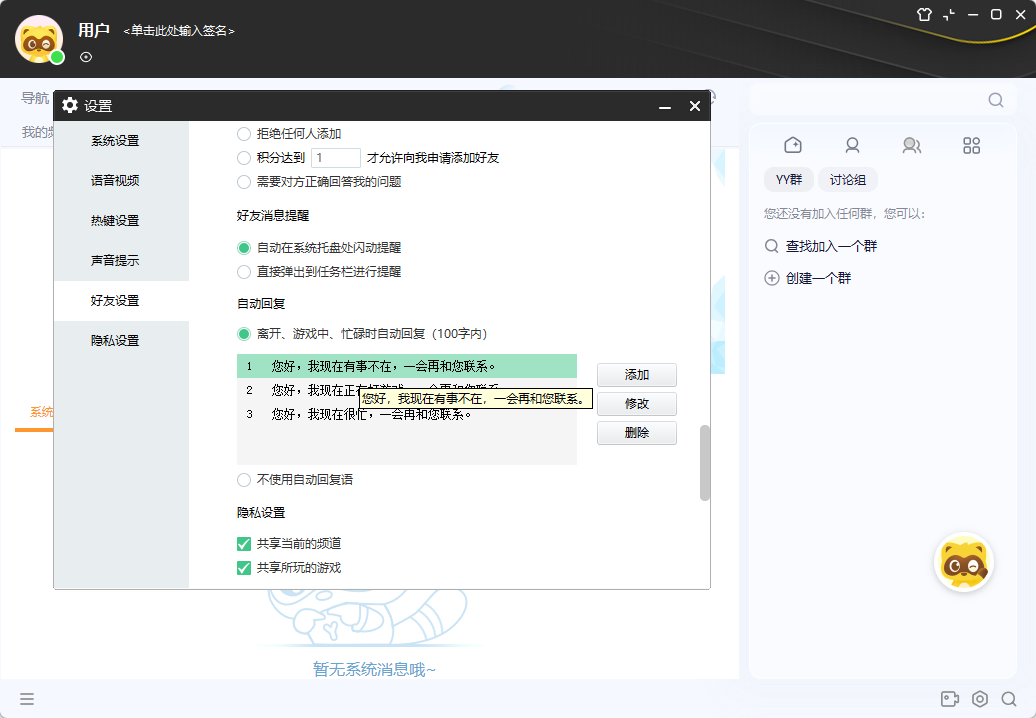This screenshot has width=1036, height=718.
Task: Select 离开、游戏中、忙碌时自动回复 option
Action: (244, 334)
